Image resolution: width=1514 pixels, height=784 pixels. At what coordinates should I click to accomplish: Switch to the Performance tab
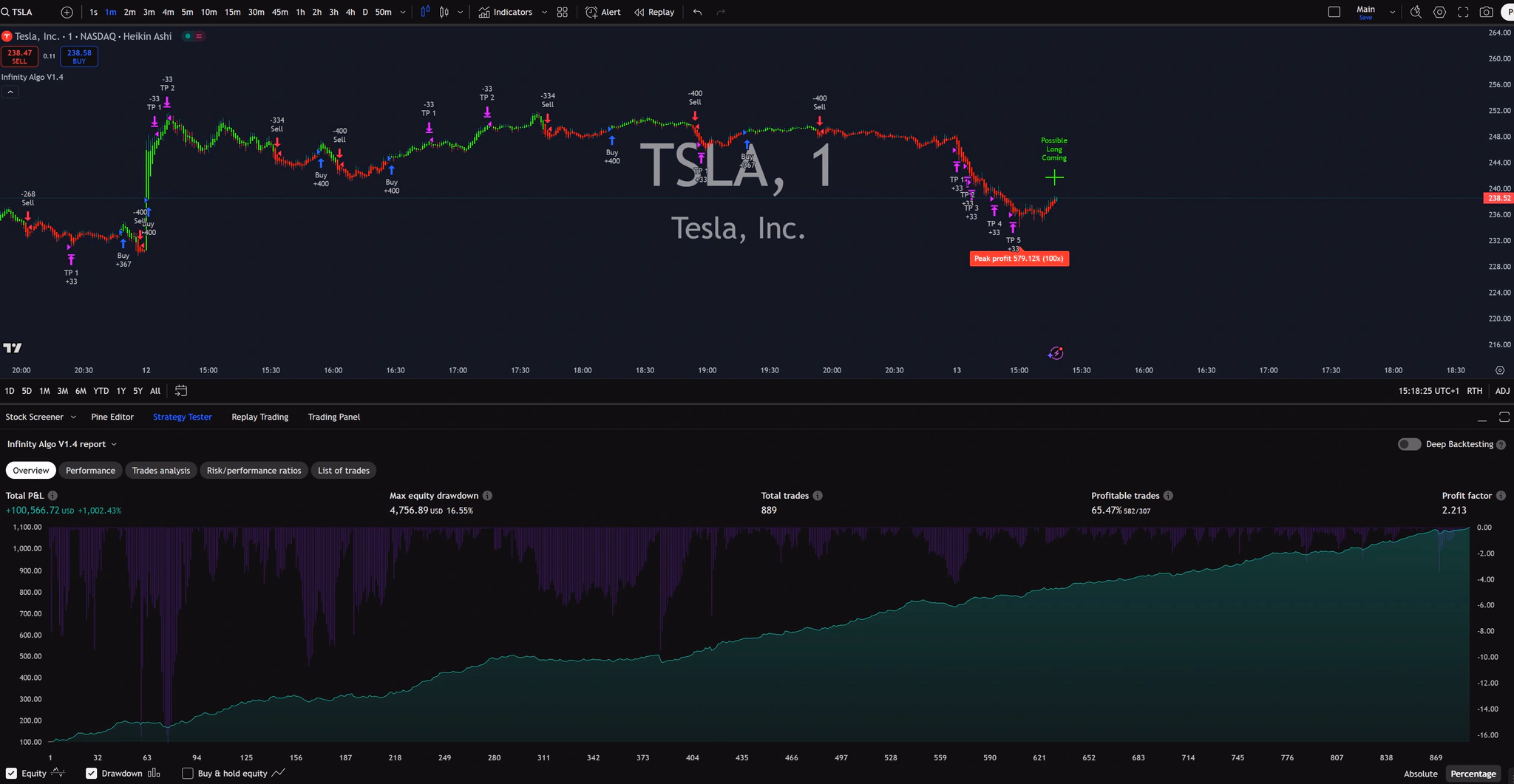click(90, 470)
